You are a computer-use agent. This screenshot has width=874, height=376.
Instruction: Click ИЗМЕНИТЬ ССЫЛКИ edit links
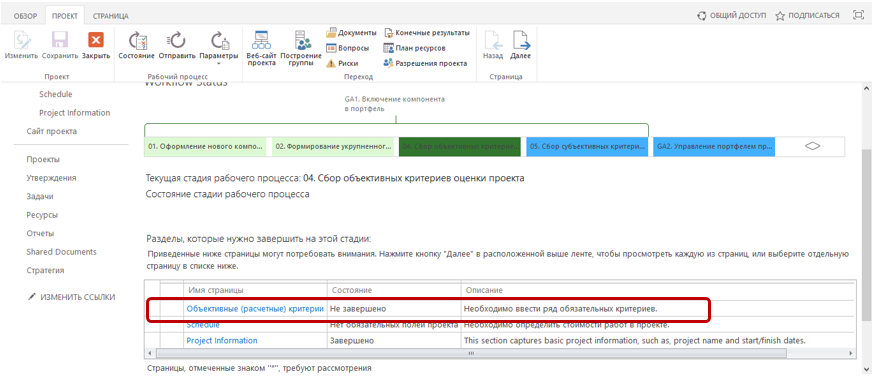click(x=71, y=297)
